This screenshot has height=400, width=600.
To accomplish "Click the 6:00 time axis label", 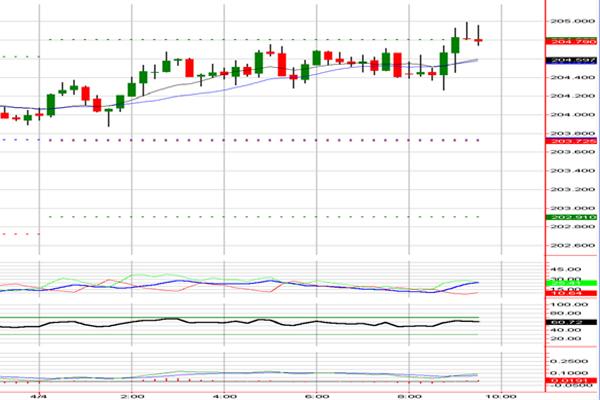I will 317,396.
